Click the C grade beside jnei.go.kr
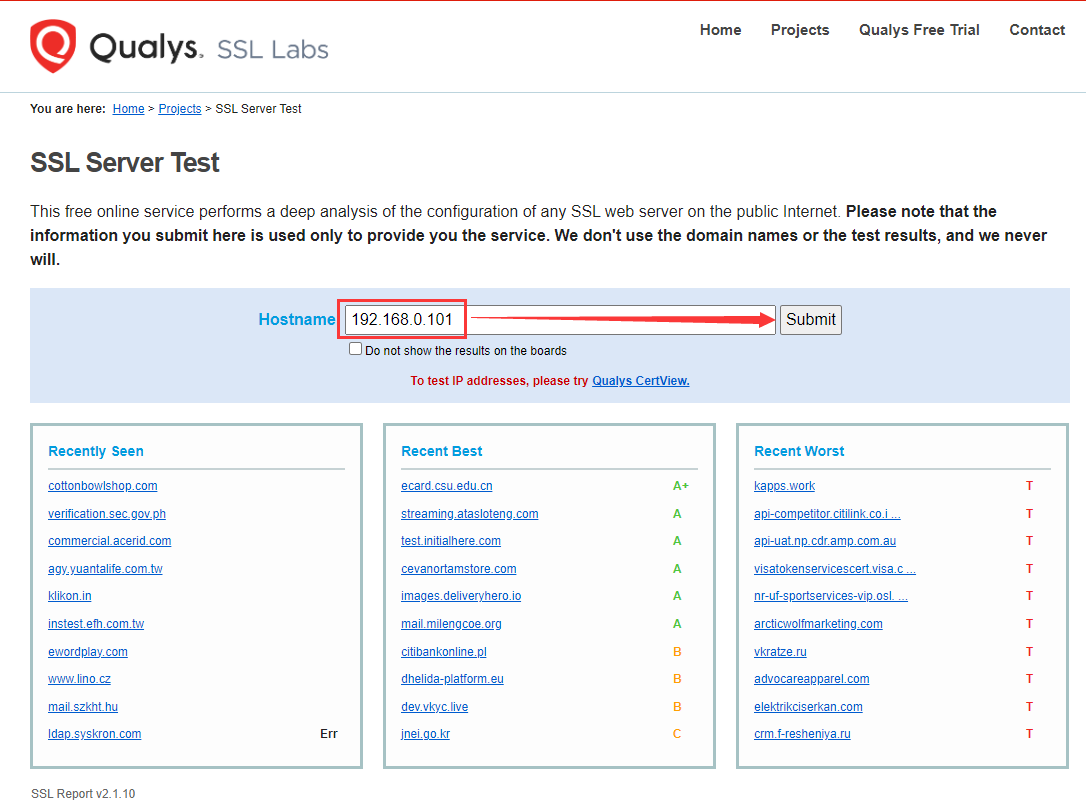The height and width of the screenshot is (806, 1086). tap(677, 734)
